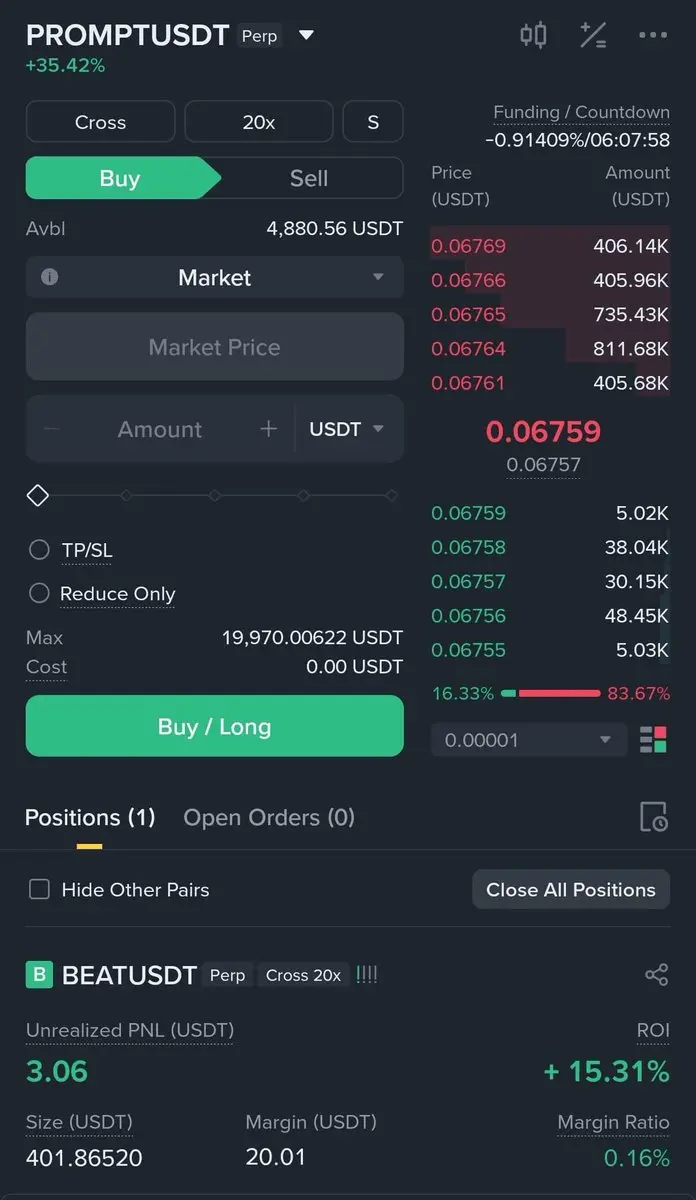Open the three-dot more options menu
The width and height of the screenshot is (696, 1200).
(x=652, y=36)
